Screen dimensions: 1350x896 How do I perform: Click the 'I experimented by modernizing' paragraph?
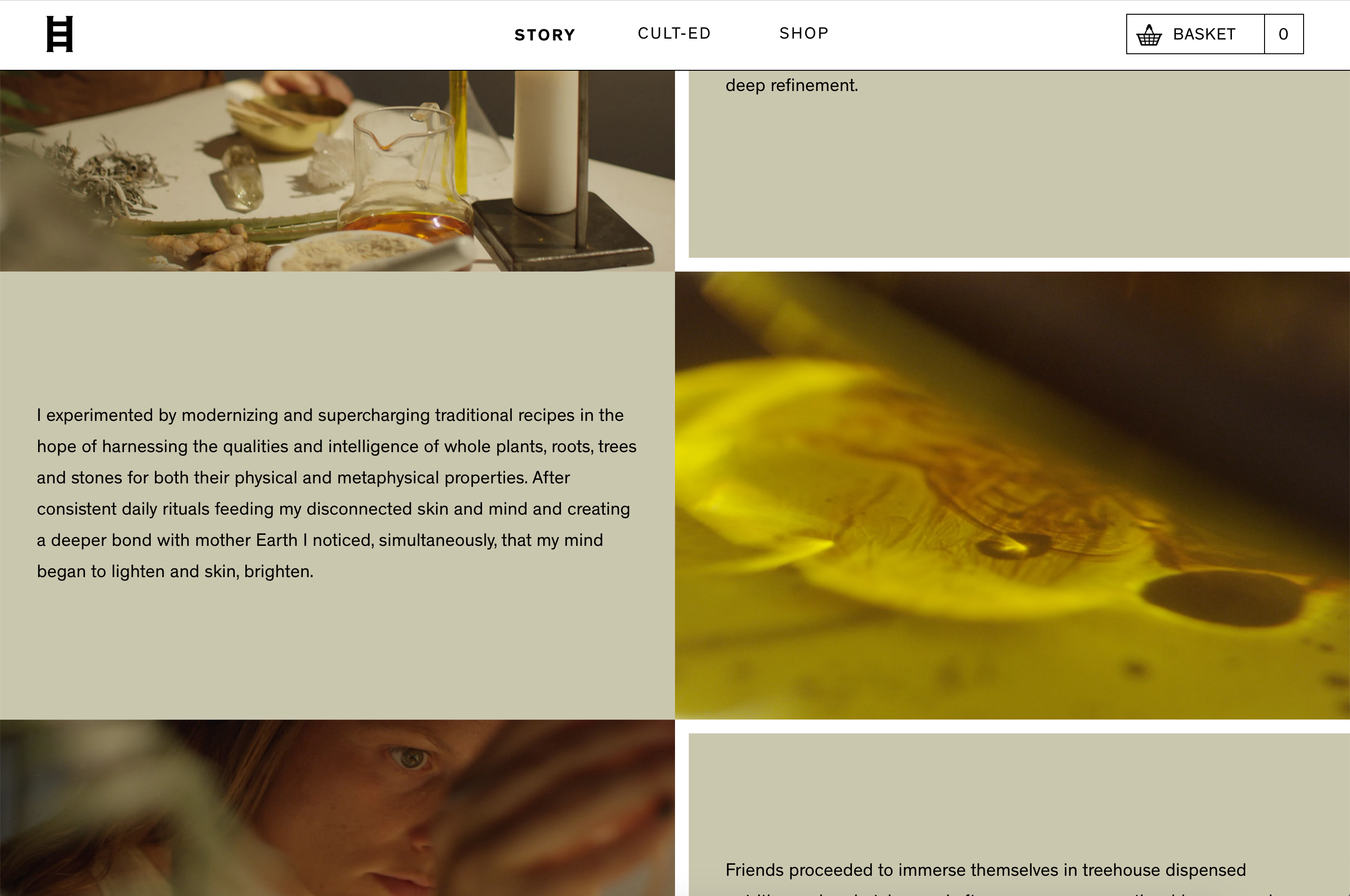click(x=336, y=493)
